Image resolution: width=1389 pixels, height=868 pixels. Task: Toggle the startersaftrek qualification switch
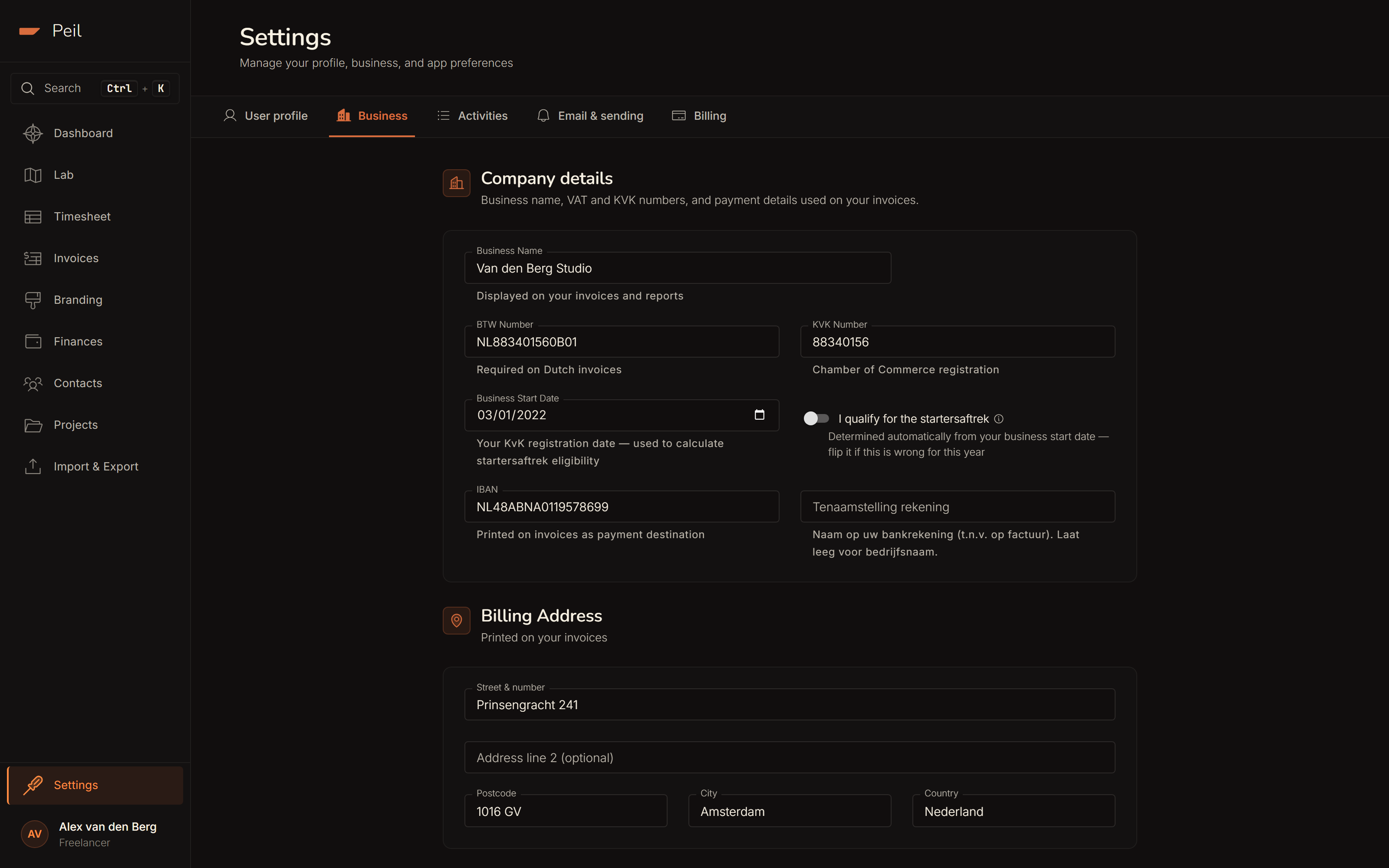coord(816,418)
